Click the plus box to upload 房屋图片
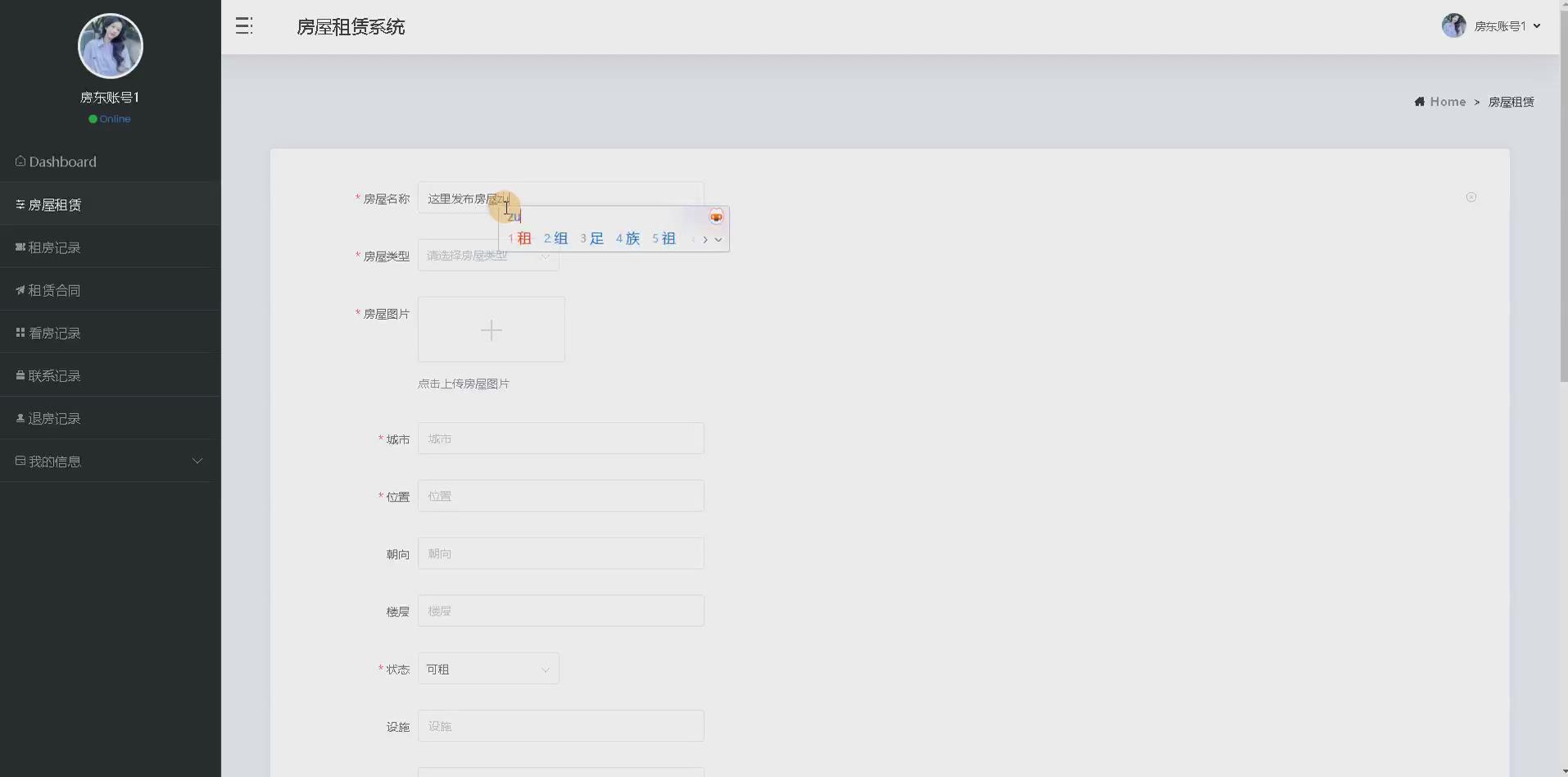1568x777 pixels. 492,329
